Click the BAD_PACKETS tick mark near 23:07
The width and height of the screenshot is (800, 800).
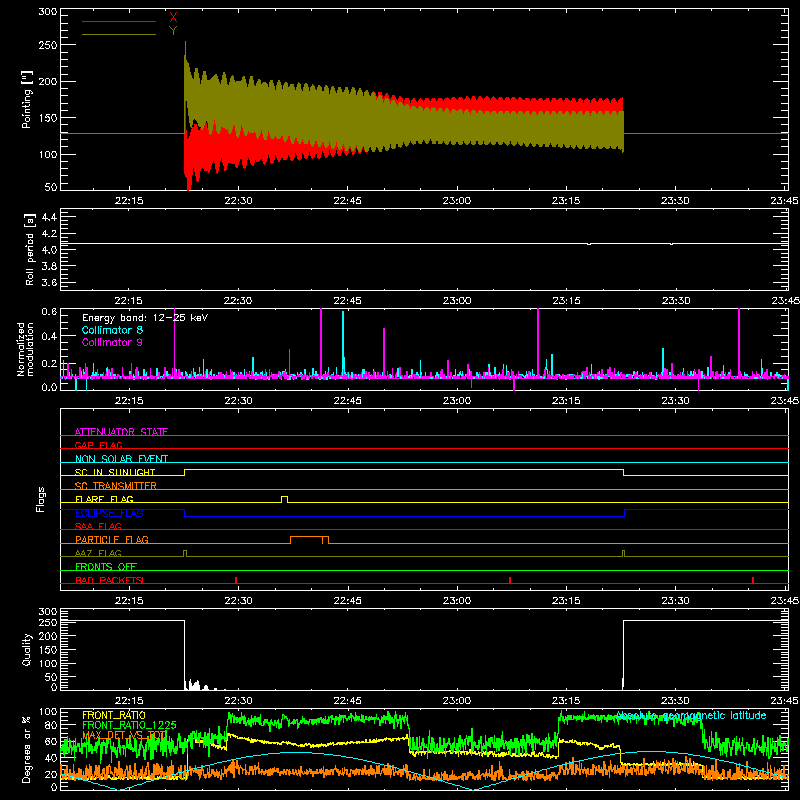pyautogui.click(x=510, y=580)
